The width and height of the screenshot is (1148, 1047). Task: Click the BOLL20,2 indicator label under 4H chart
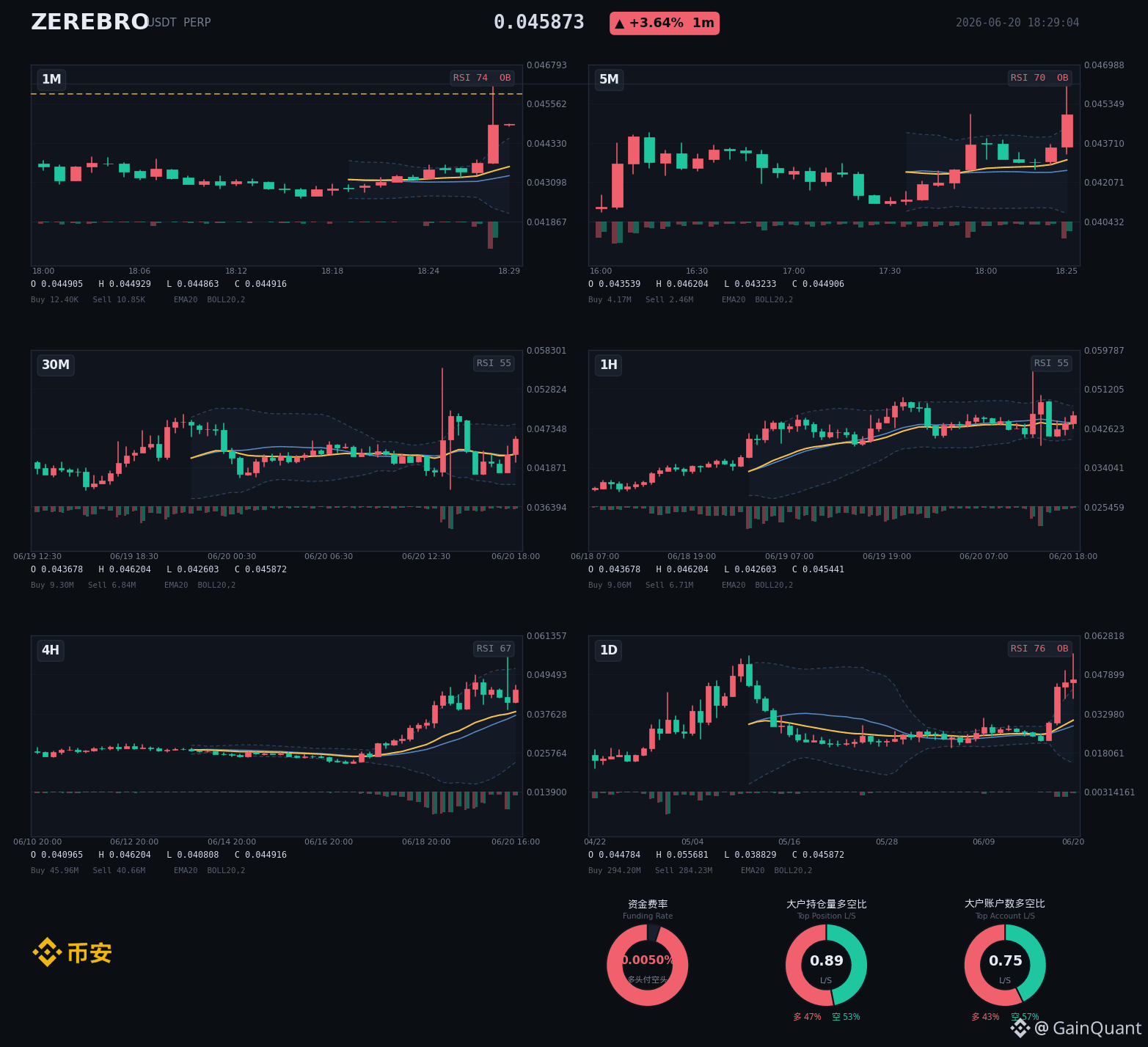tap(226, 870)
